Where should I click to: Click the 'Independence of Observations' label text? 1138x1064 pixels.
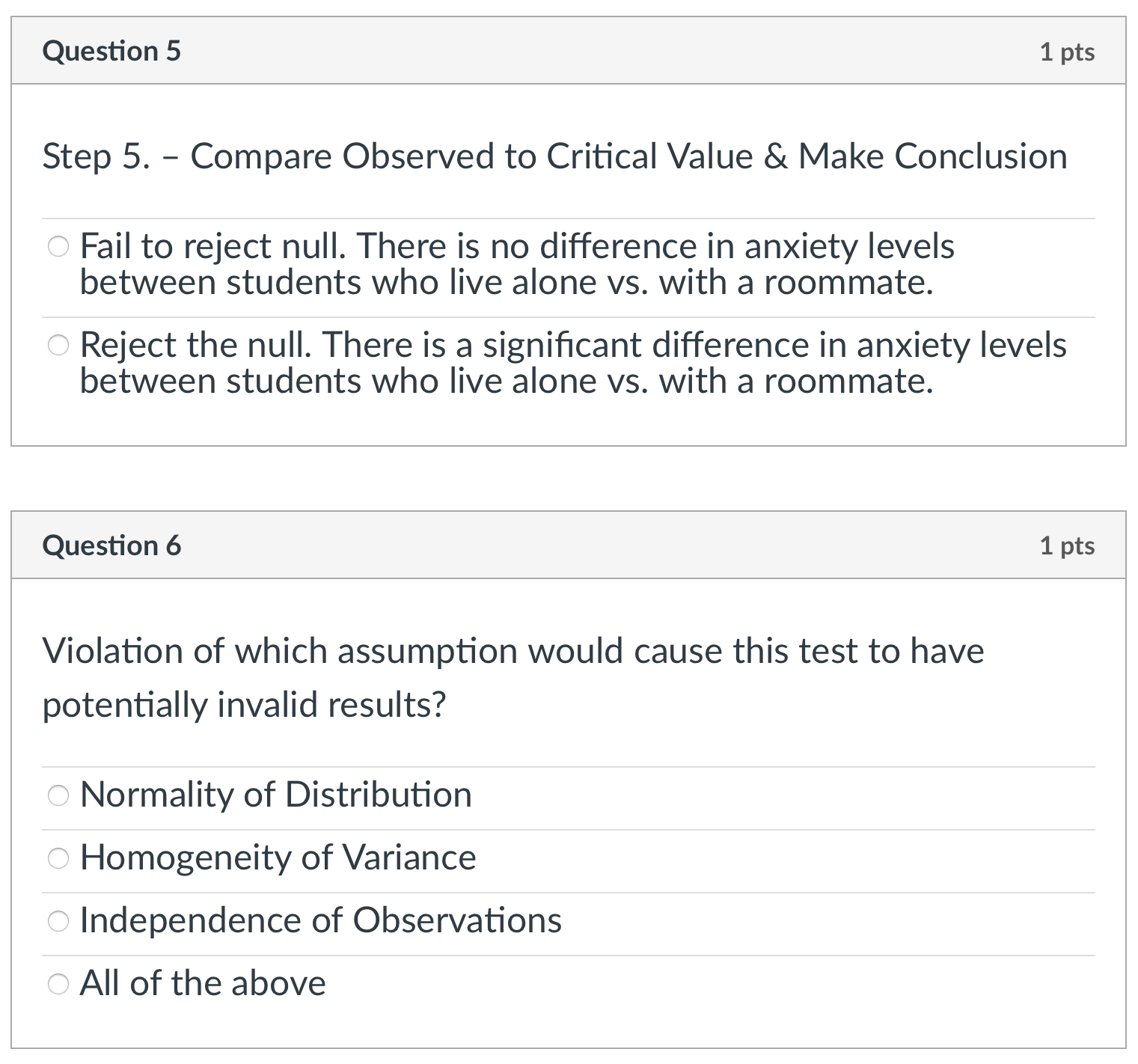click(322, 921)
